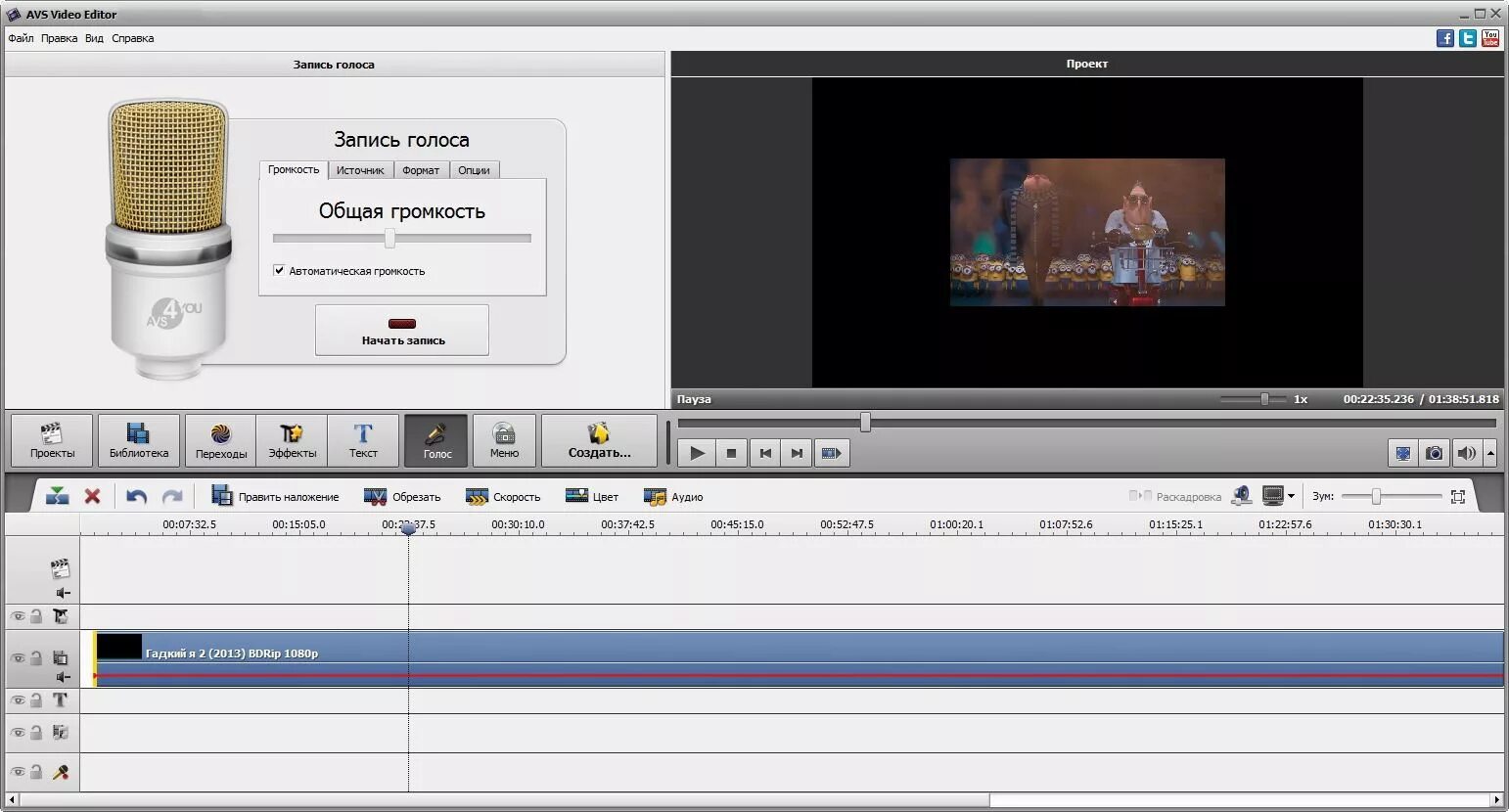Click Править наложение toolbar button
Viewport: 1509px width, 812px height.
275,496
